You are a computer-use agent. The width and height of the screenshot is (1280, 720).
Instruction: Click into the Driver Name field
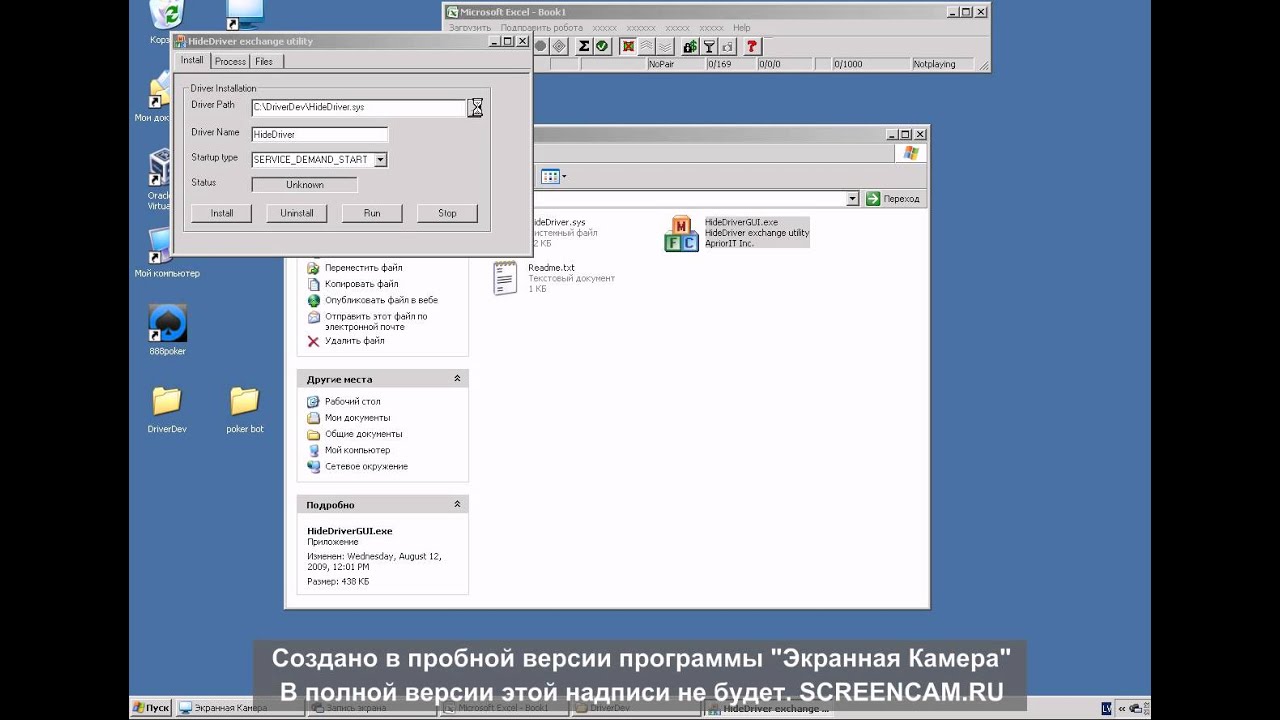point(319,134)
